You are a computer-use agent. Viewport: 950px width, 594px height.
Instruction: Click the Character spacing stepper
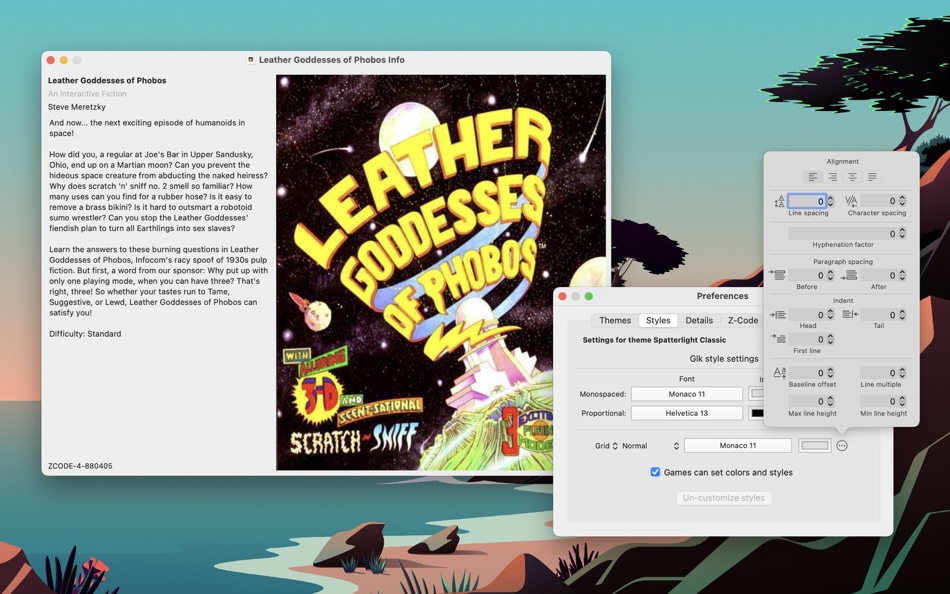[902, 201]
